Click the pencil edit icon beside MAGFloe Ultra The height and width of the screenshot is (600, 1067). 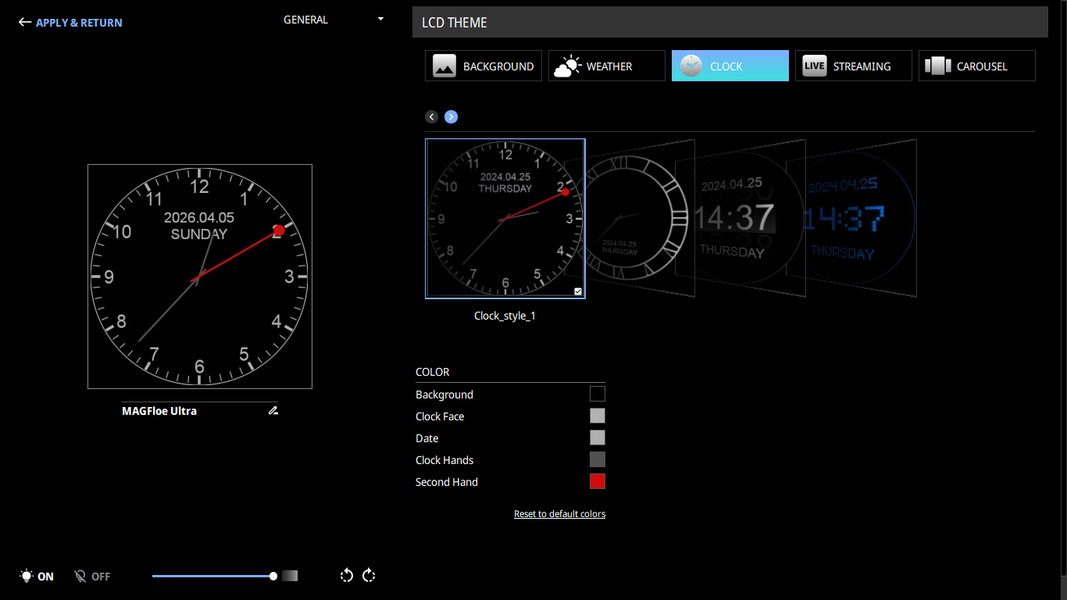[273, 410]
